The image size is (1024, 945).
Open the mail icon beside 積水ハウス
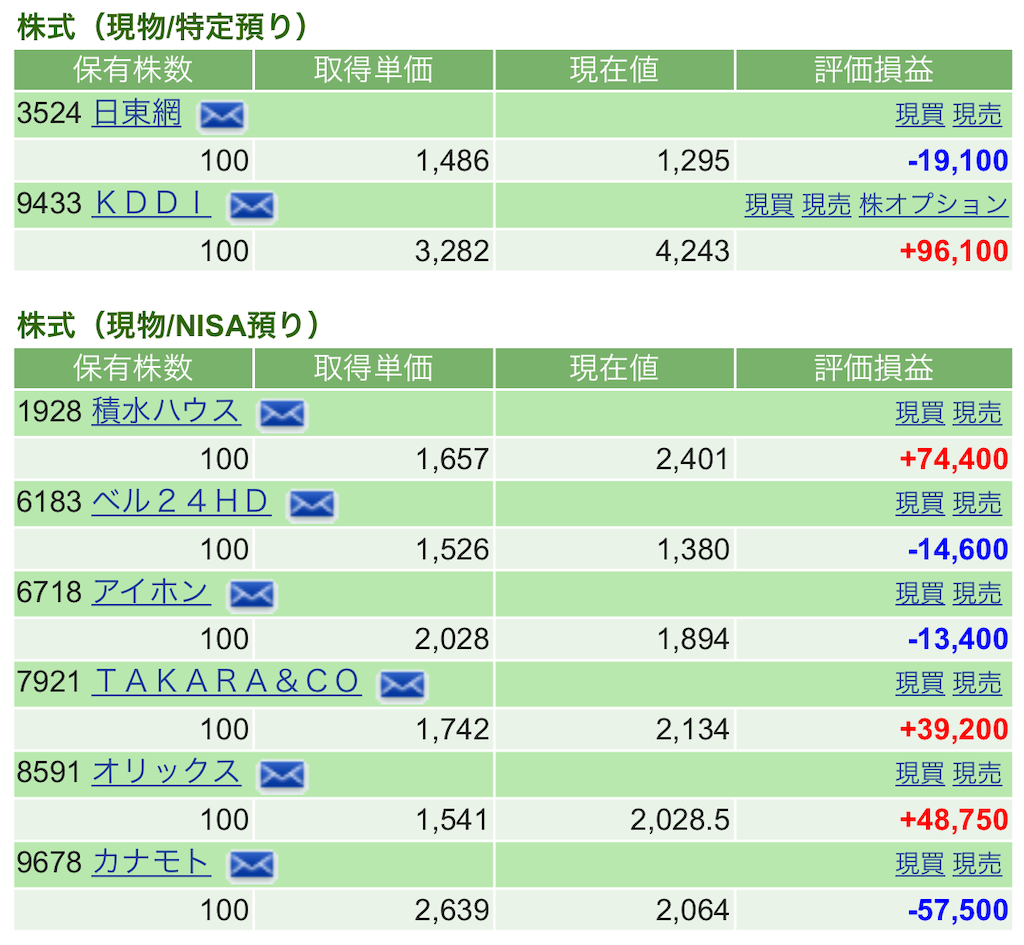click(x=282, y=415)
